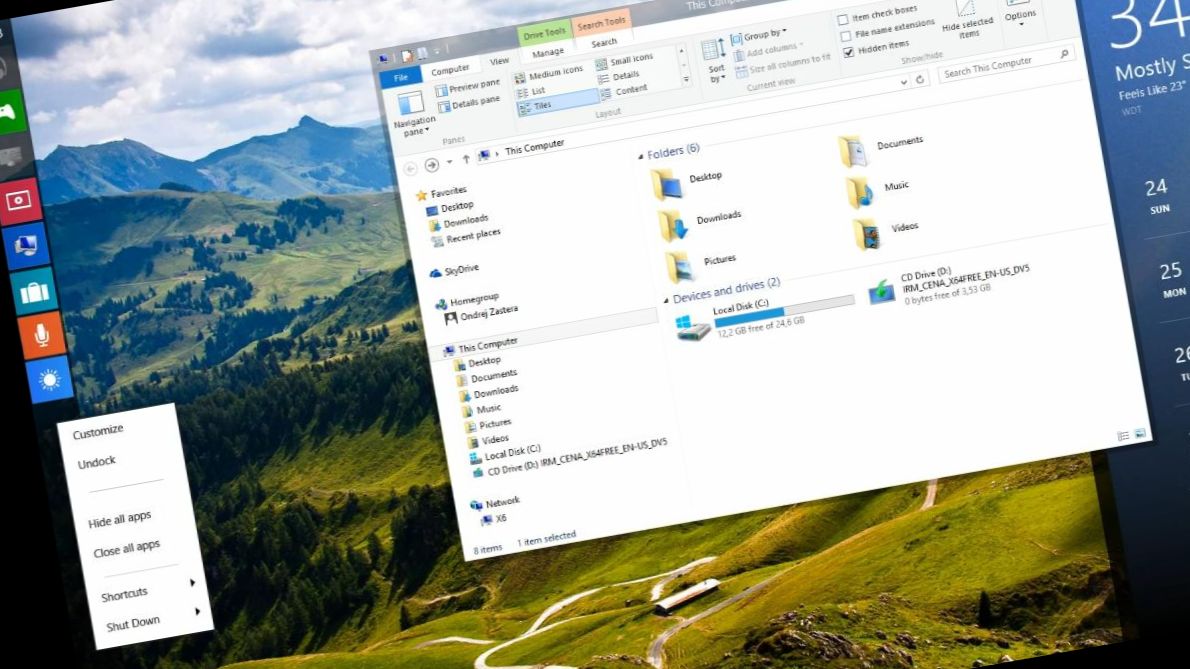Select SkyDrive in navigation pane
This screenshot has width=1190, height=669.
click(x=455, y=271)
